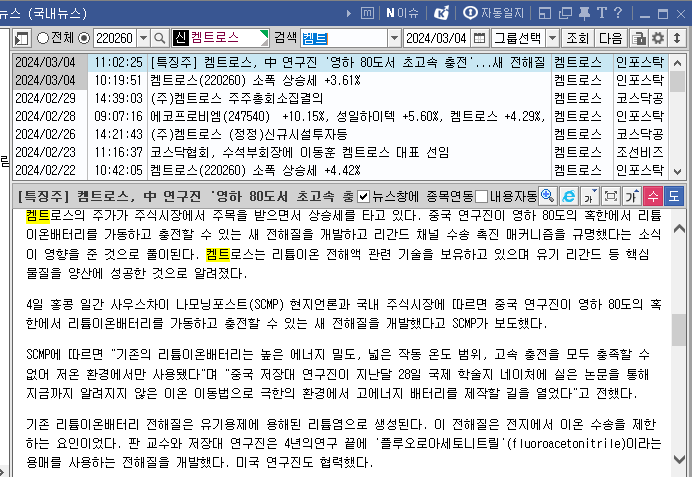This screenshot has width=692, height=477.
Task: Click the boxed m icon in title bar
Action: (x=367, y=13)
